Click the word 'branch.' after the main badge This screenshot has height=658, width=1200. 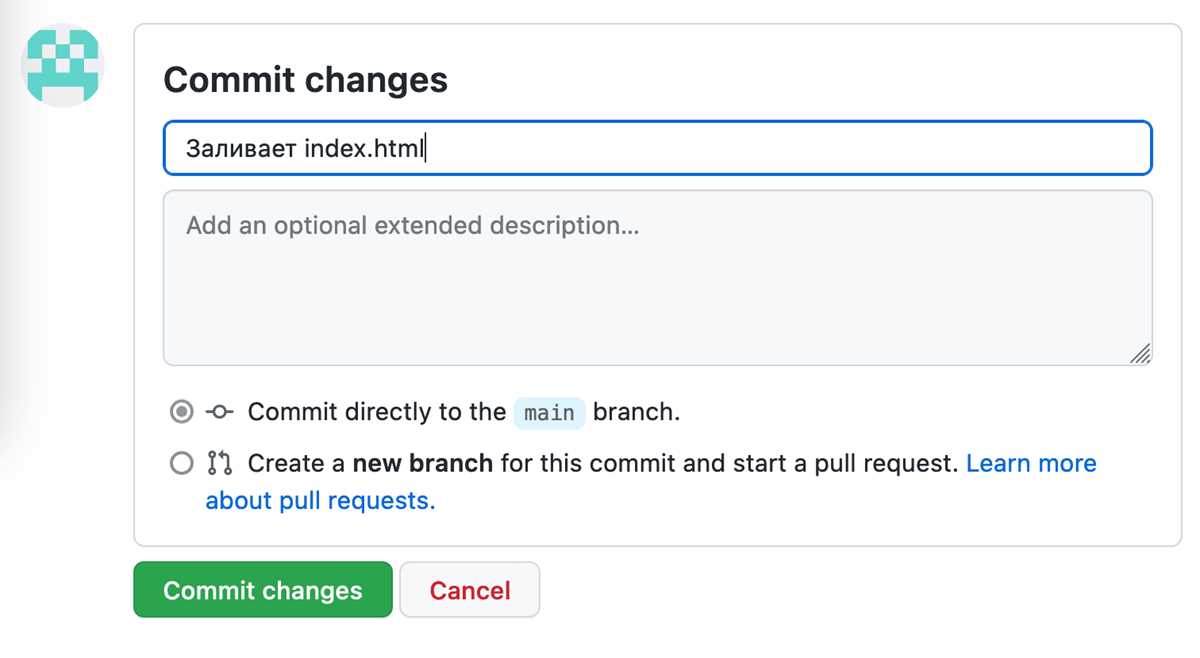[x=636, y=411]
